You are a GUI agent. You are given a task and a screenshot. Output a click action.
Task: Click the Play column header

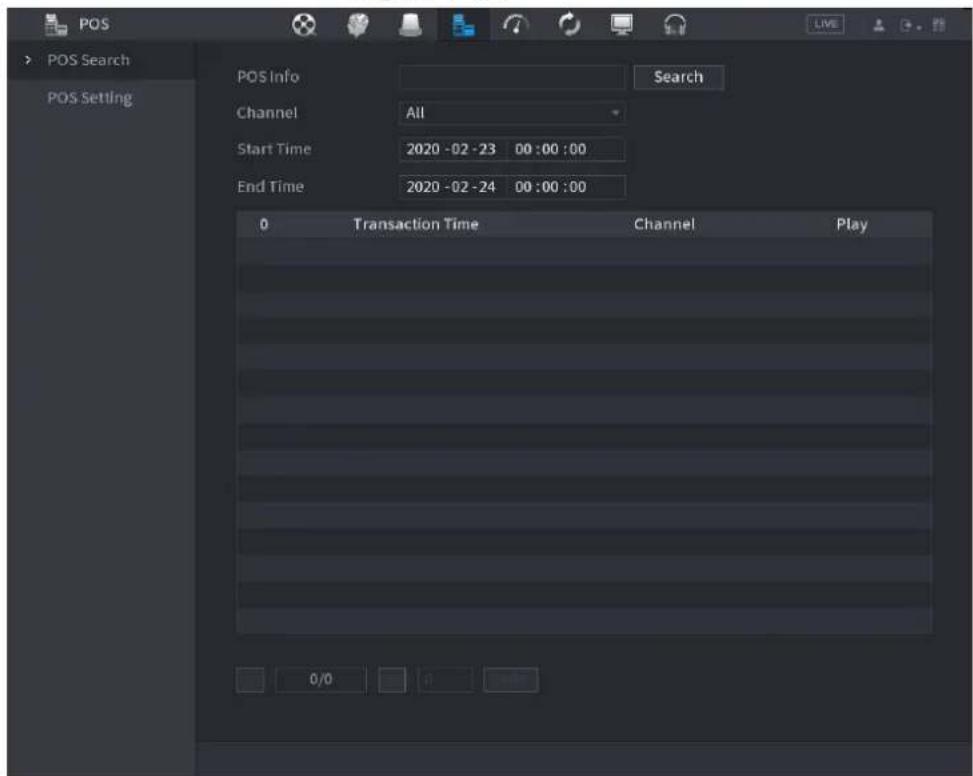[851, 225]
